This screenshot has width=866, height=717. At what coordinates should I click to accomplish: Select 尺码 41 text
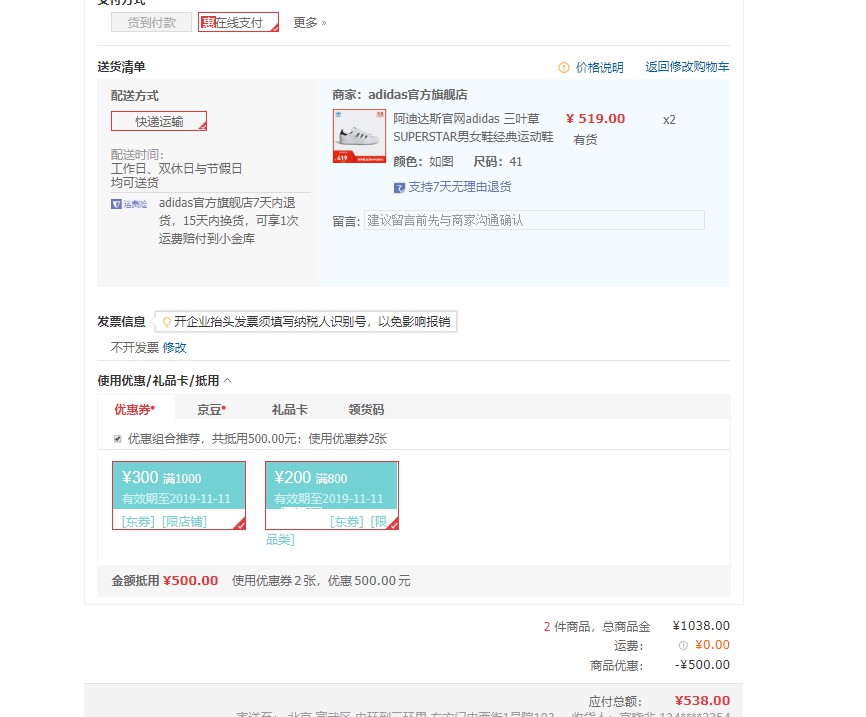click(x=498, y=162)
